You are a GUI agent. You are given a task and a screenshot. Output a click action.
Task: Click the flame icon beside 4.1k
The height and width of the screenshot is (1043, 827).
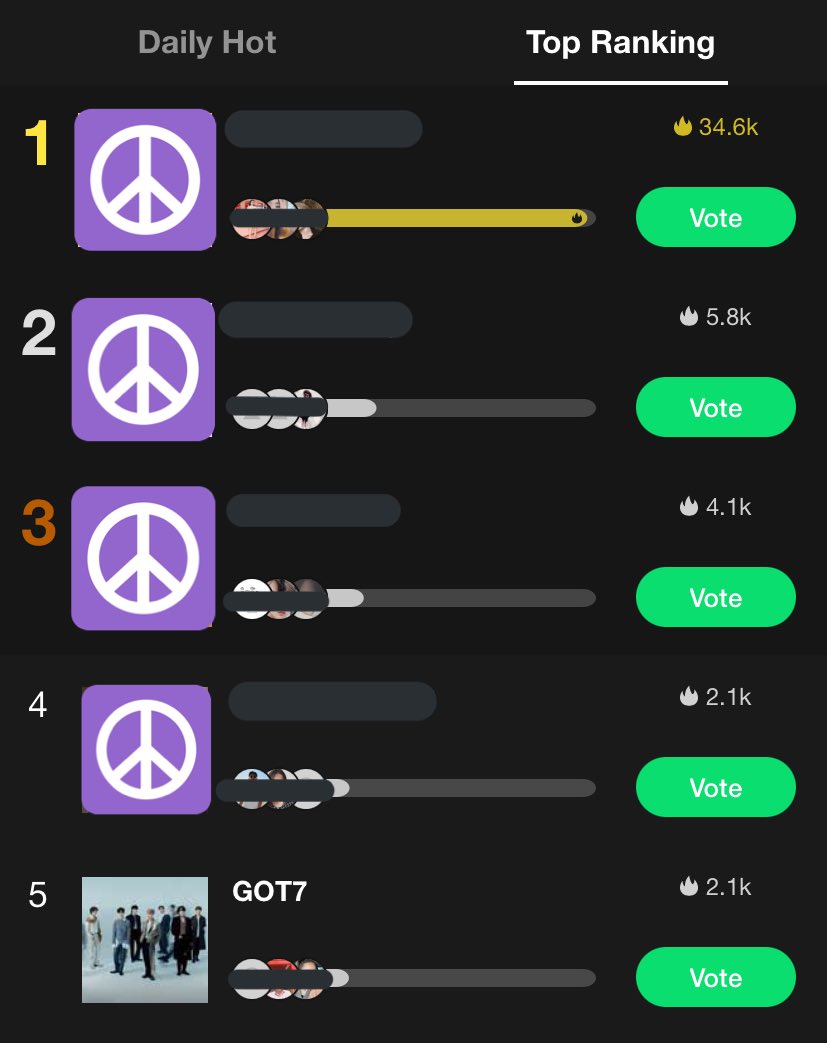pos(689,506)
